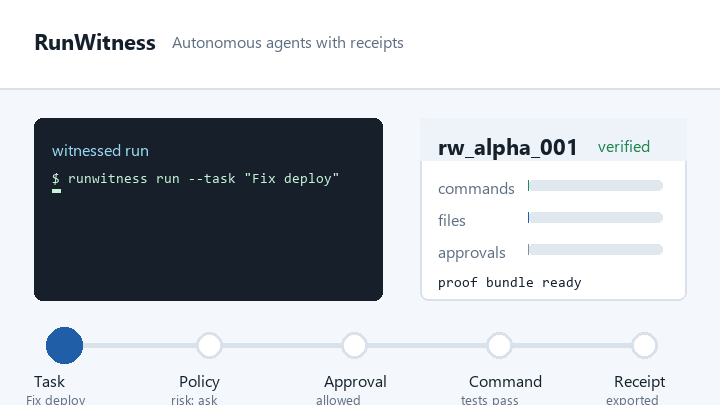Click 'Fix deploy' under Task
720x405 pixels.
(x=56, y=399)
